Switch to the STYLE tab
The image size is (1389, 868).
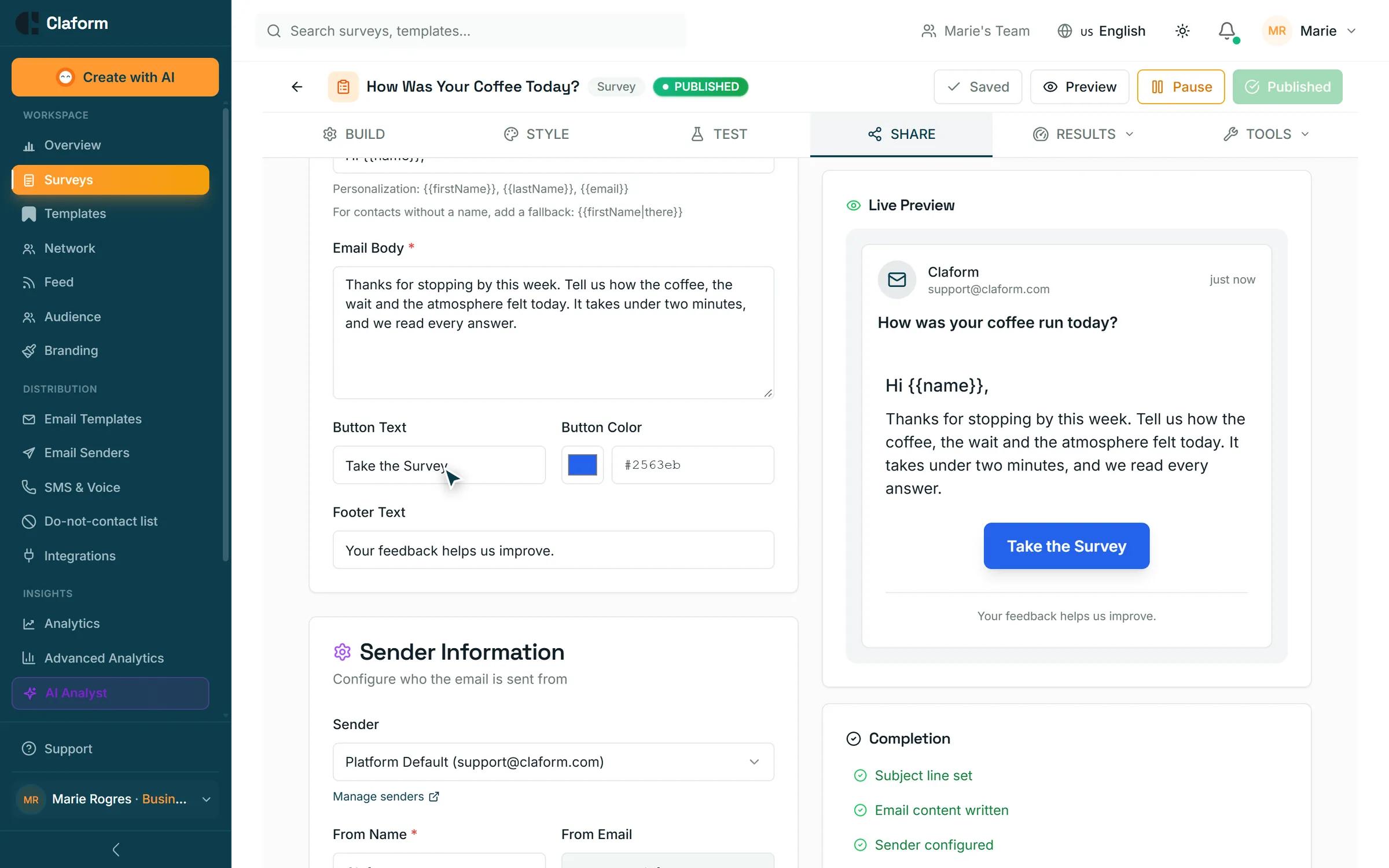click(x=537, y=134)
